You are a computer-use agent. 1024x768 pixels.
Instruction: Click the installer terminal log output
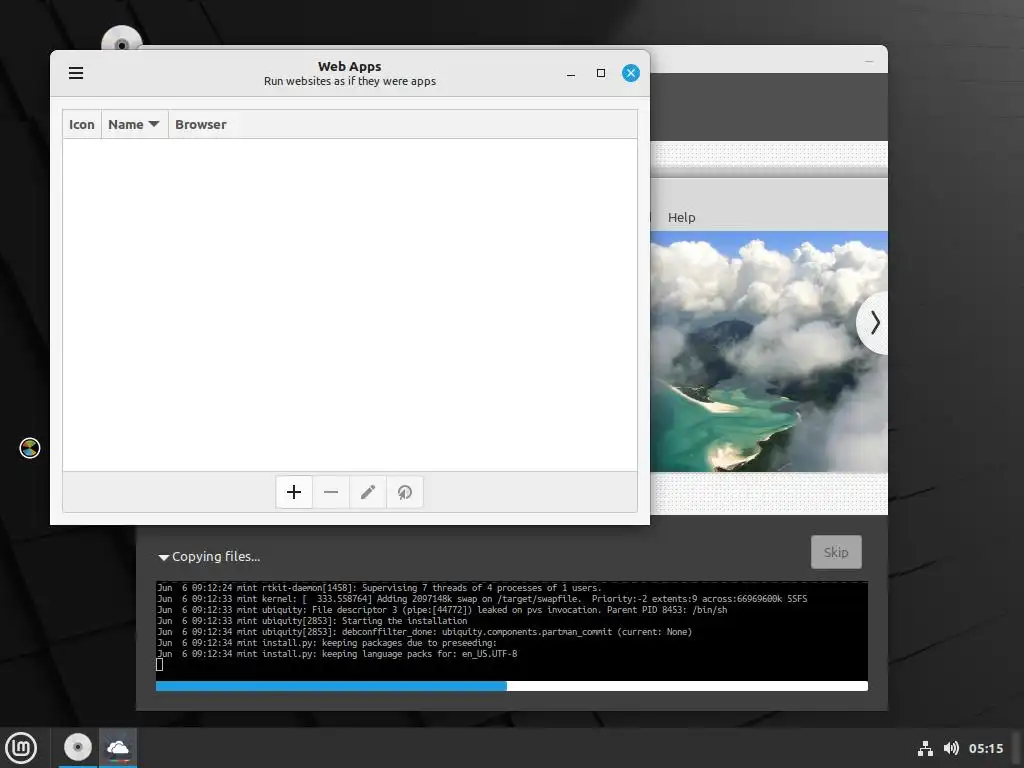[511, 630]
